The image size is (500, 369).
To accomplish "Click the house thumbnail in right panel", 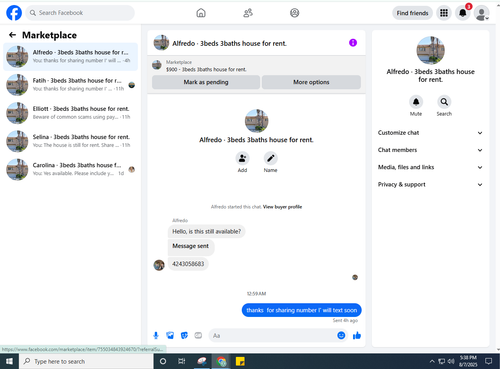I will (430, 50).
